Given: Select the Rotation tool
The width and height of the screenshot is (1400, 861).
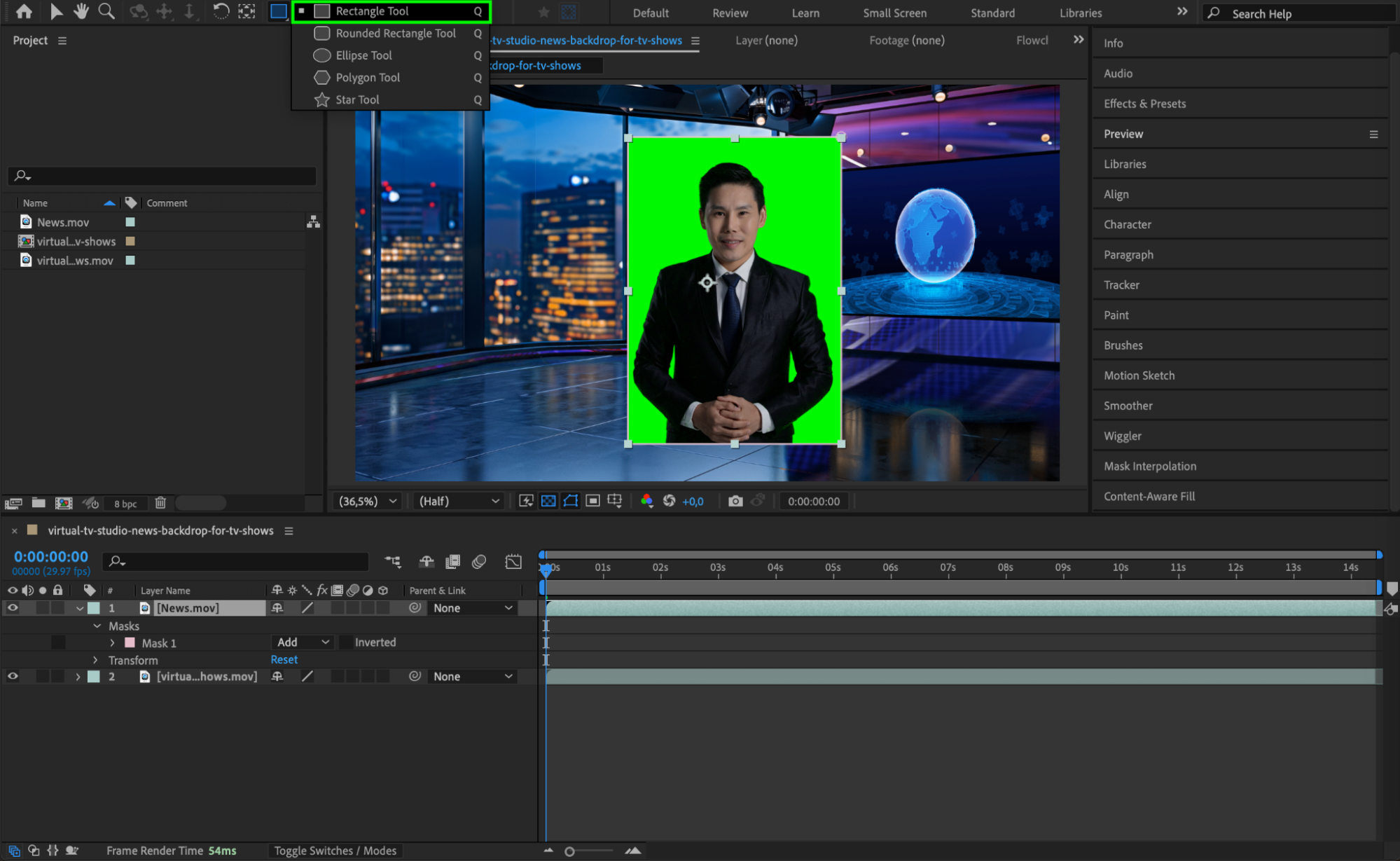Looking at the screenshot, I should point(221,11).
